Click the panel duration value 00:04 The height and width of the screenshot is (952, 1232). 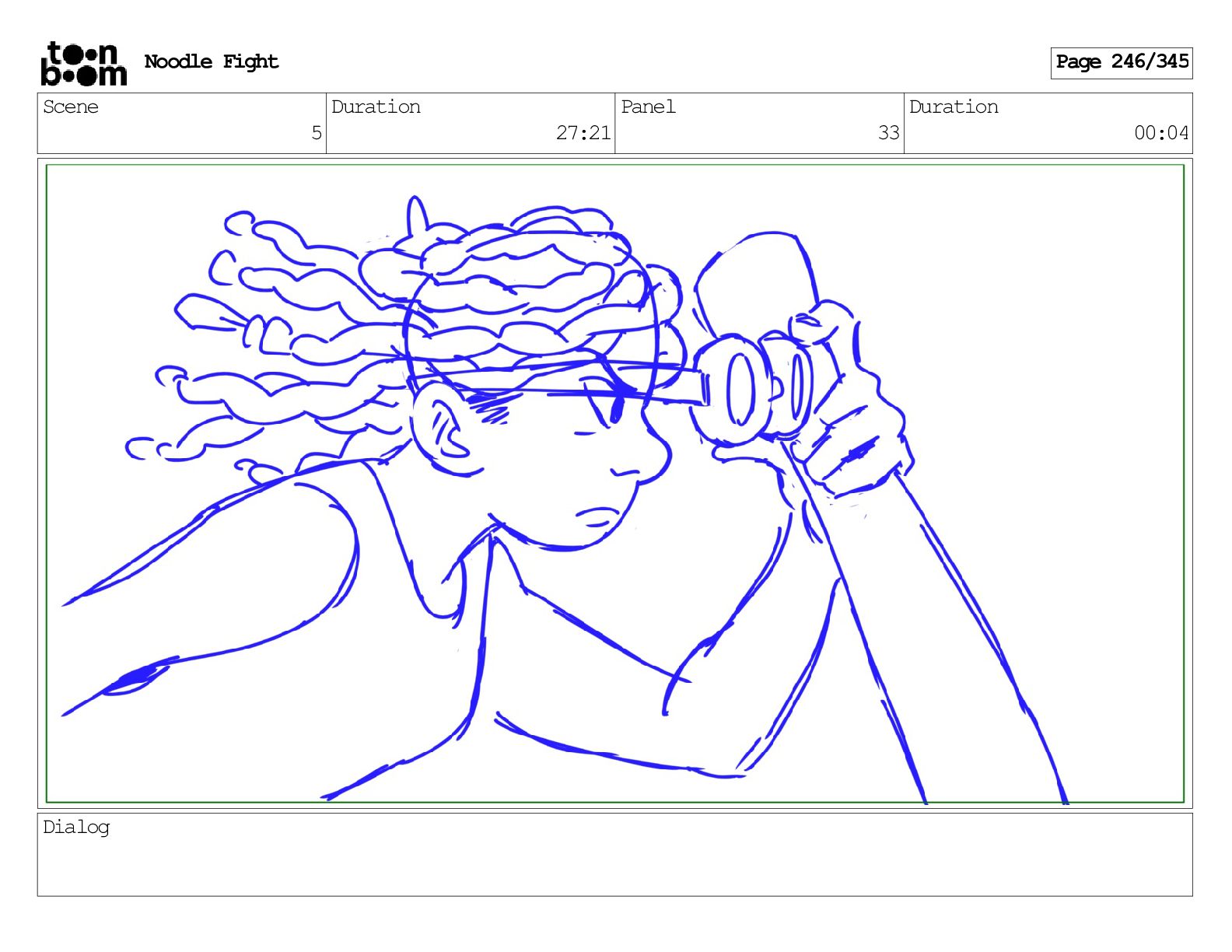pos(1161,133)
